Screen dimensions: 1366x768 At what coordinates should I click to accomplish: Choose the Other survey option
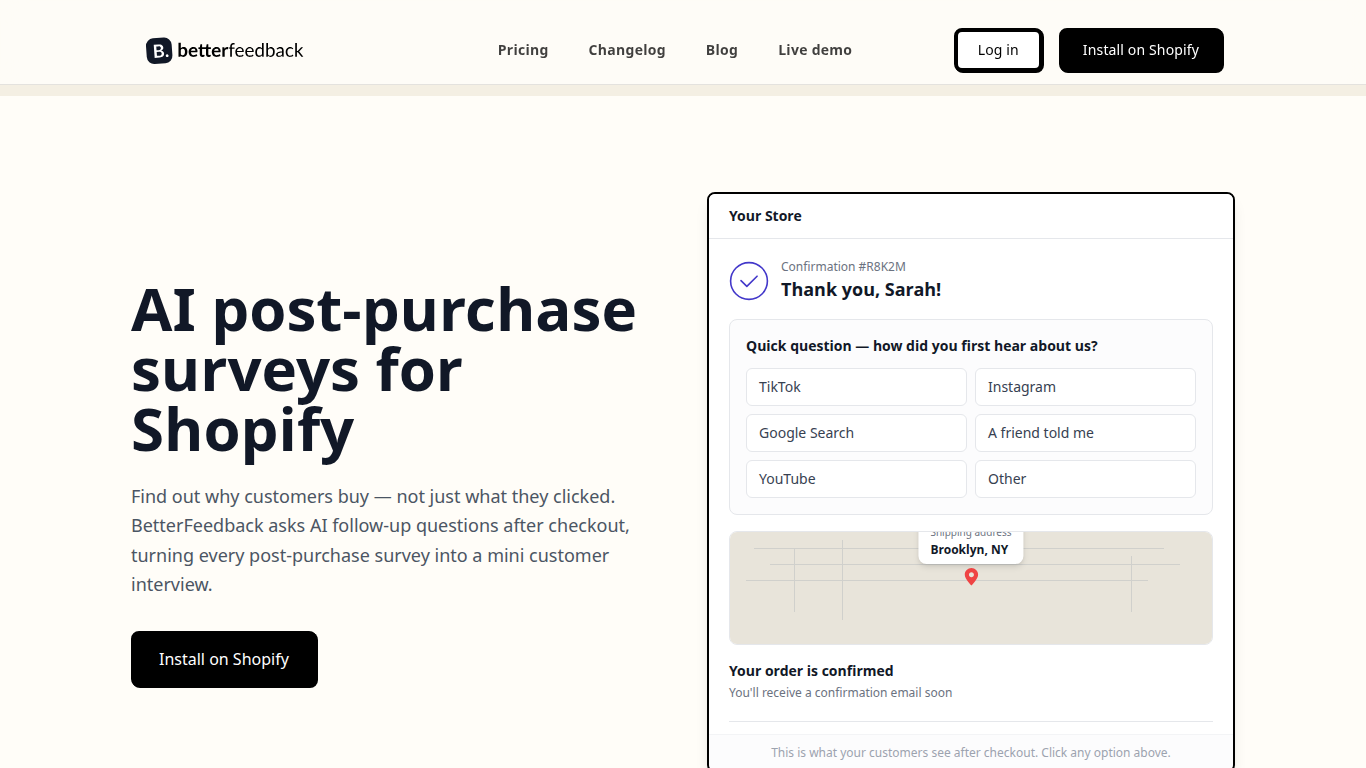[x=1085, y=479]
